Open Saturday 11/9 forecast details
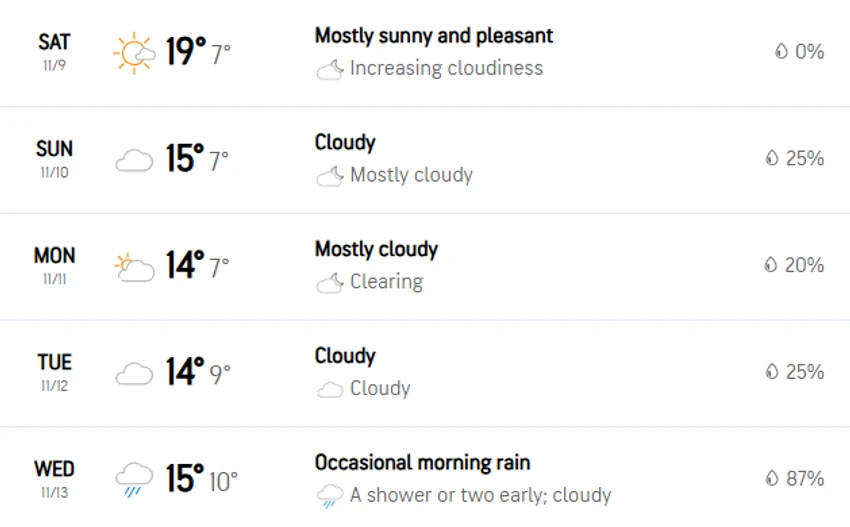 (x=425, y=53)
